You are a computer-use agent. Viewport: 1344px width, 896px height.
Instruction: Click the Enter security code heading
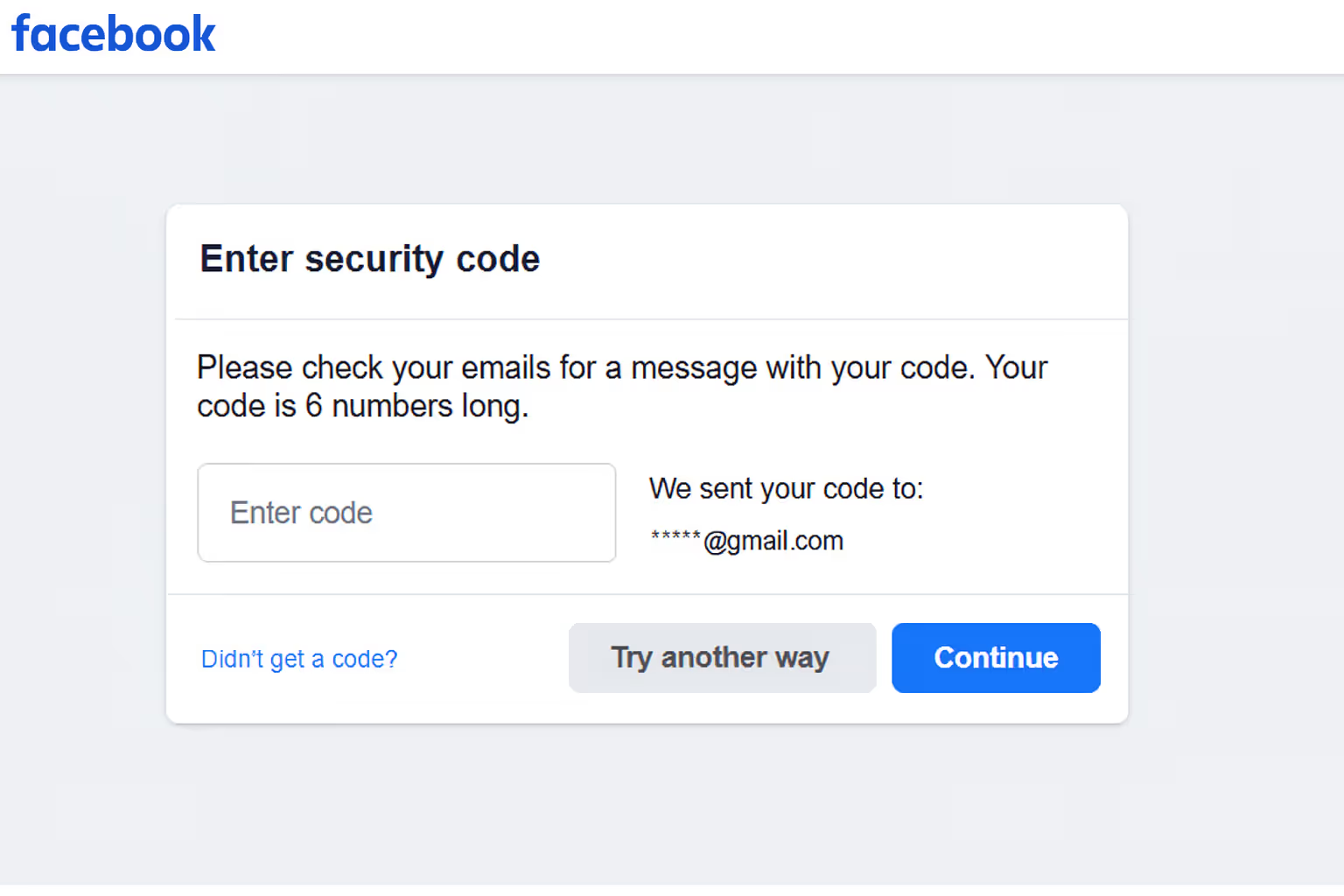(369, 259)
